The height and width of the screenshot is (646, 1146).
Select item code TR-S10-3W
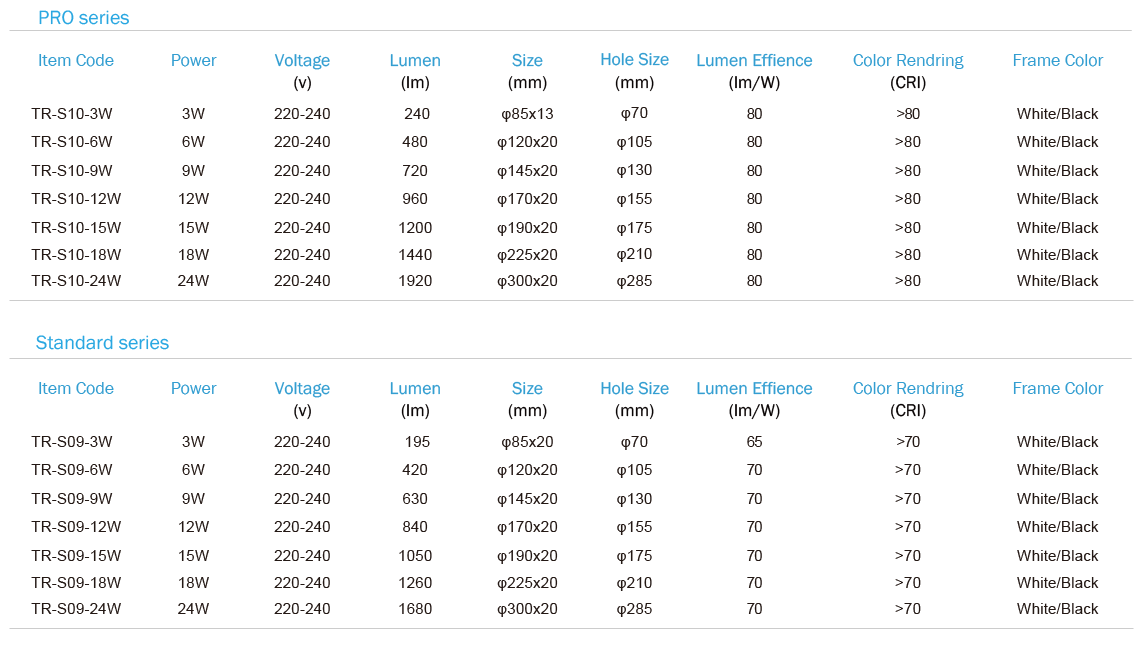coord(72,114)
